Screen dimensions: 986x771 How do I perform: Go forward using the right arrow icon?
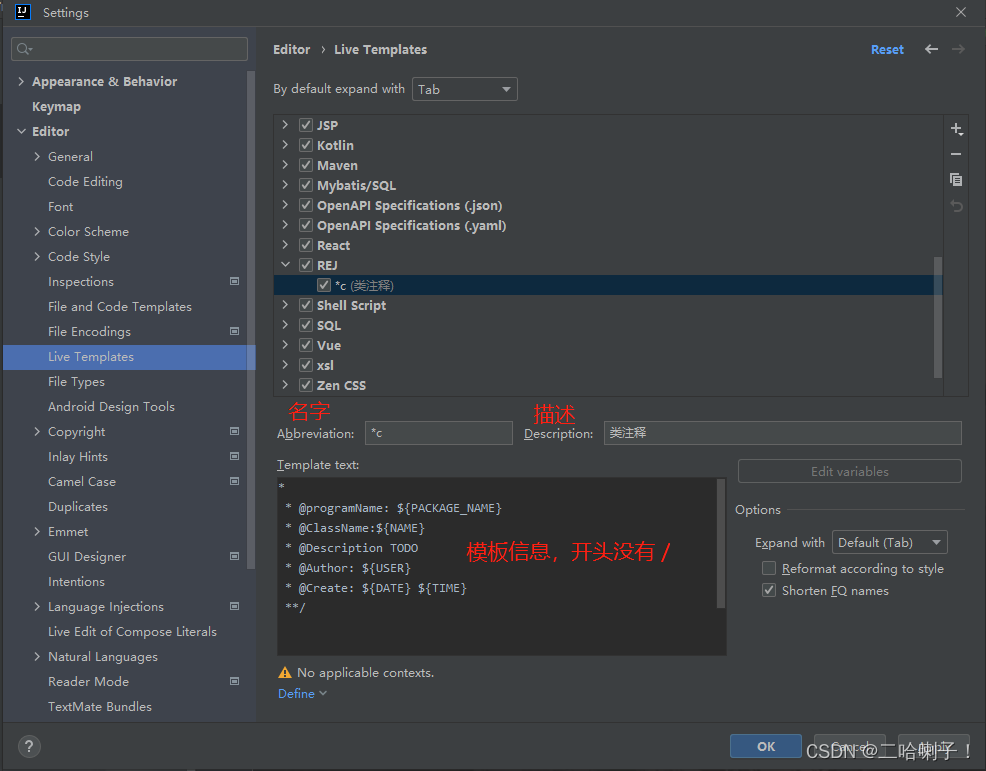[x=958, y=49]
